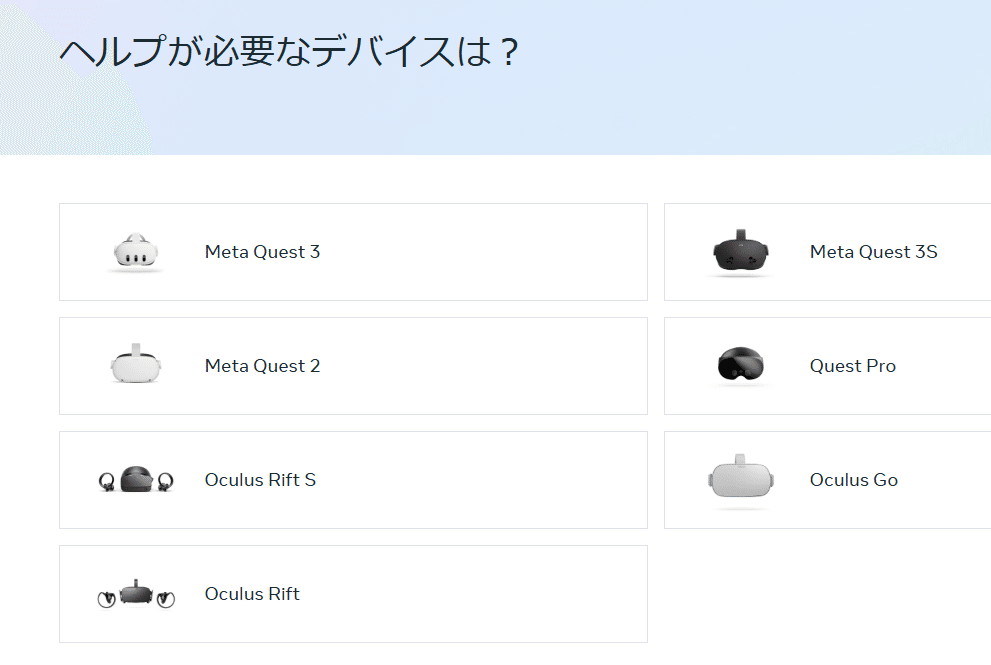Viewport: 991px width, 665px height.
Task: Select the Oculus Rift S device card
Action: pos(353,480)
